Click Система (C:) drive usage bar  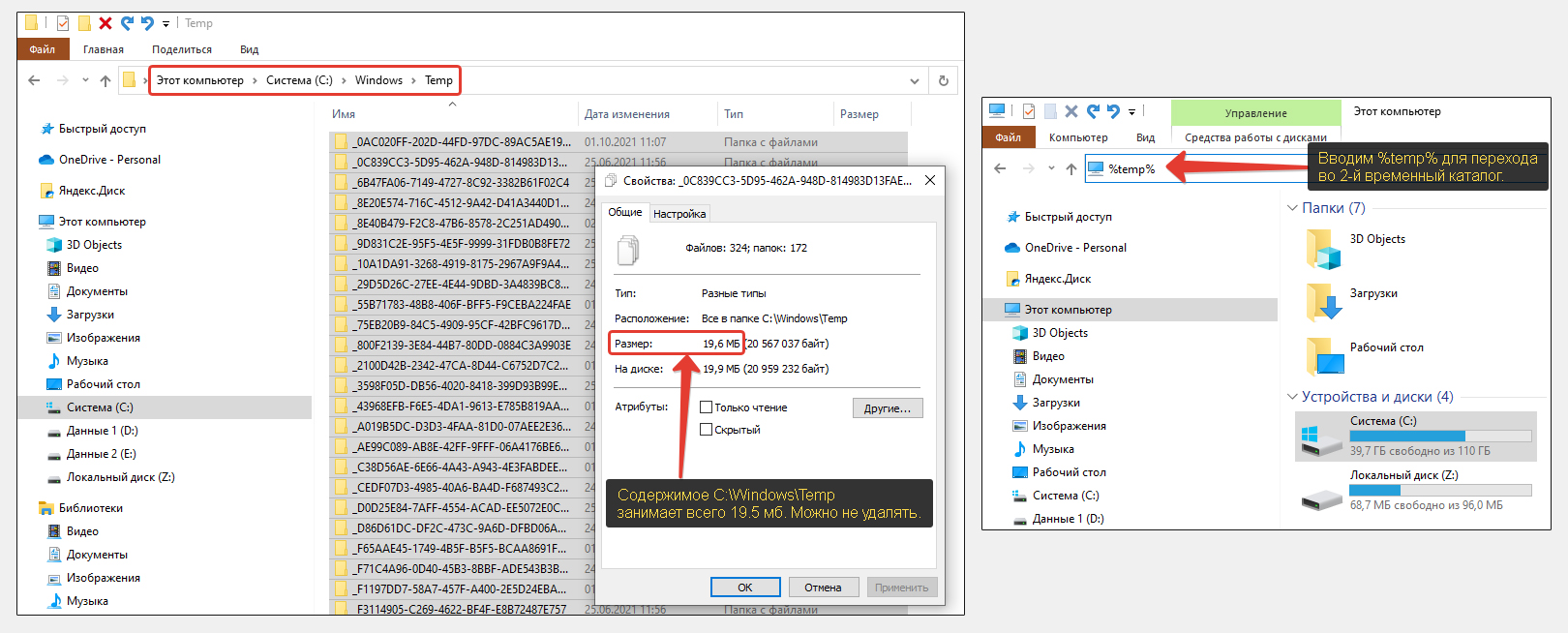[1440, 437]
